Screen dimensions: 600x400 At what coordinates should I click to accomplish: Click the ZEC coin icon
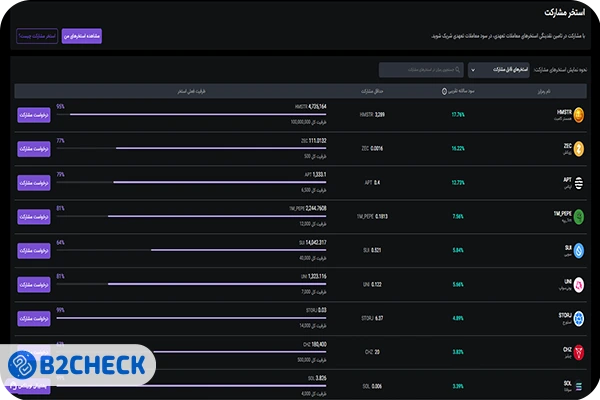click(x=579, y=148)
